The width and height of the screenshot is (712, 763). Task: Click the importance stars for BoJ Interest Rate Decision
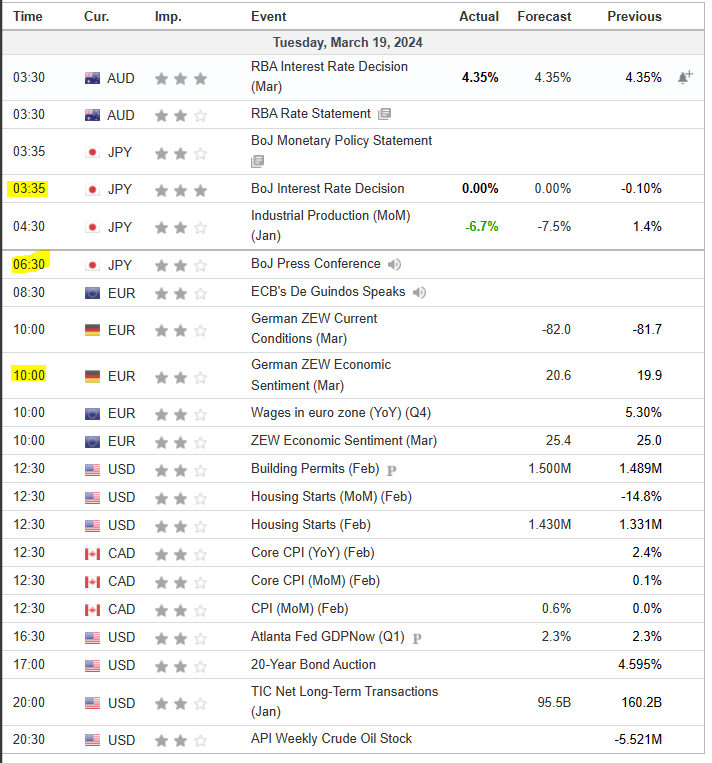tap(180, 189)
